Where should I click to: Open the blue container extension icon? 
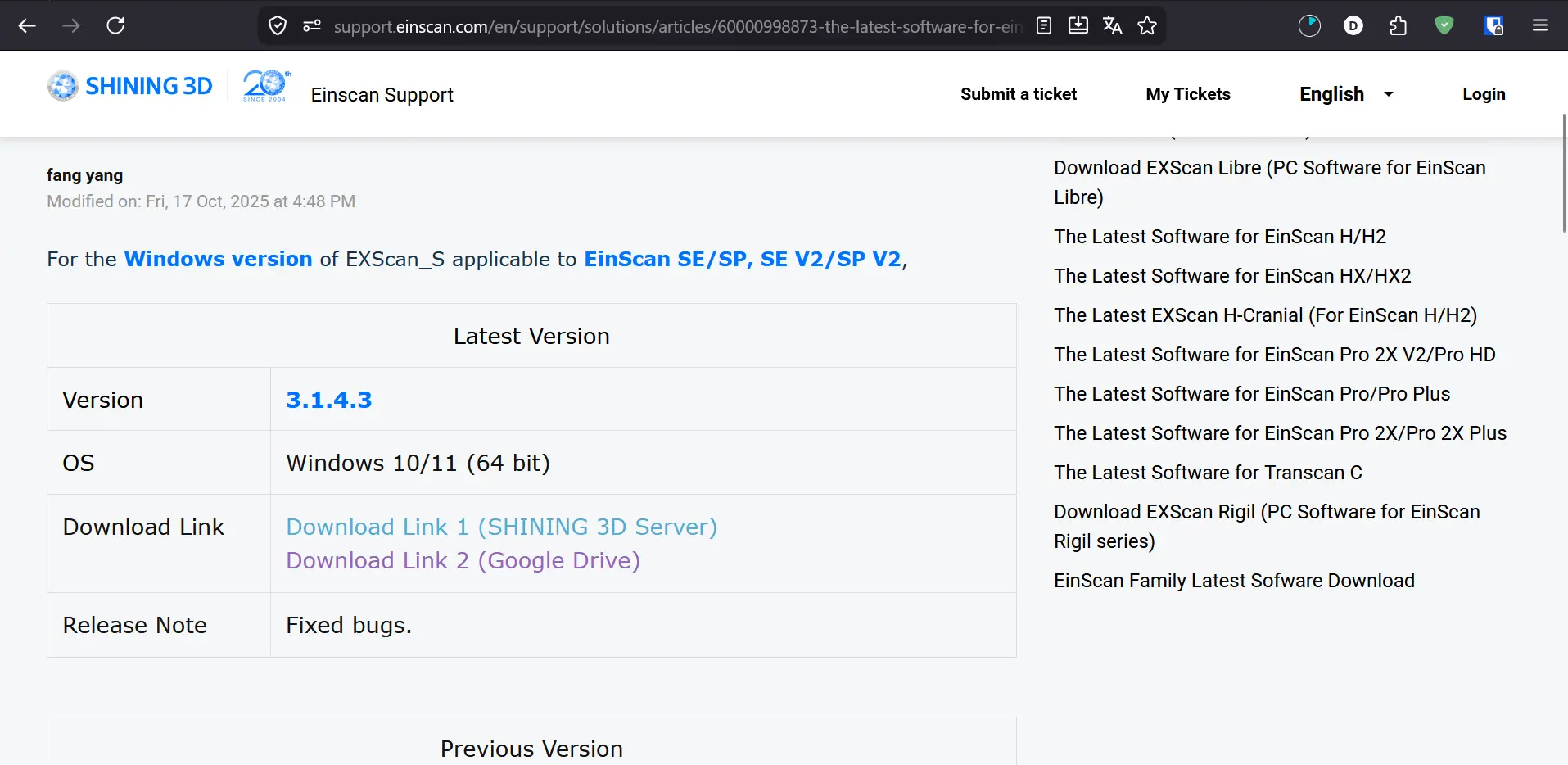[1493, 25]
